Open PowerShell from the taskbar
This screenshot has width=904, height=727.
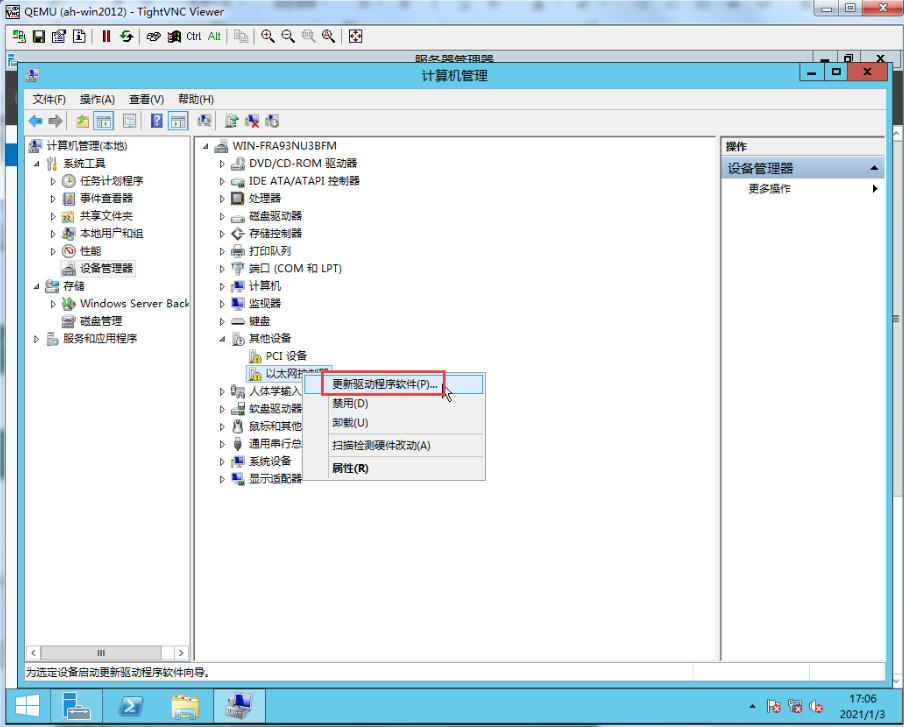pos(130,706)
